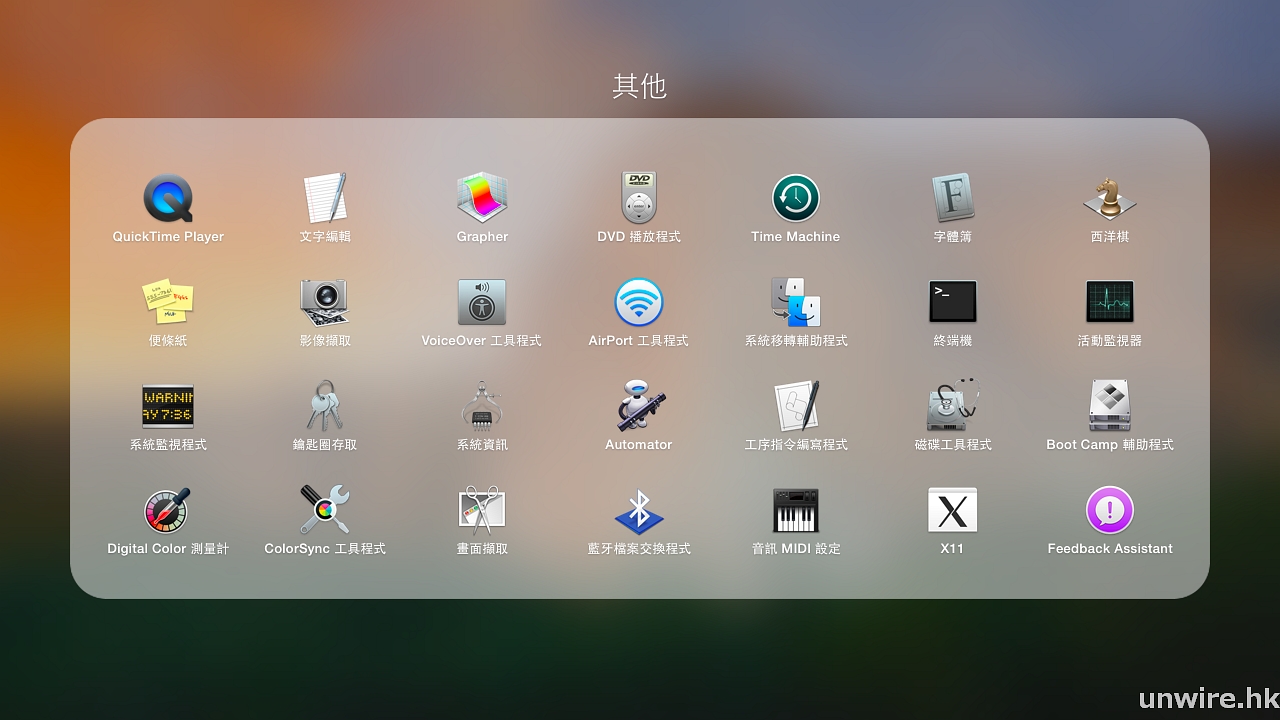Open Feedback Assistant app

[x=1109, y=511]
